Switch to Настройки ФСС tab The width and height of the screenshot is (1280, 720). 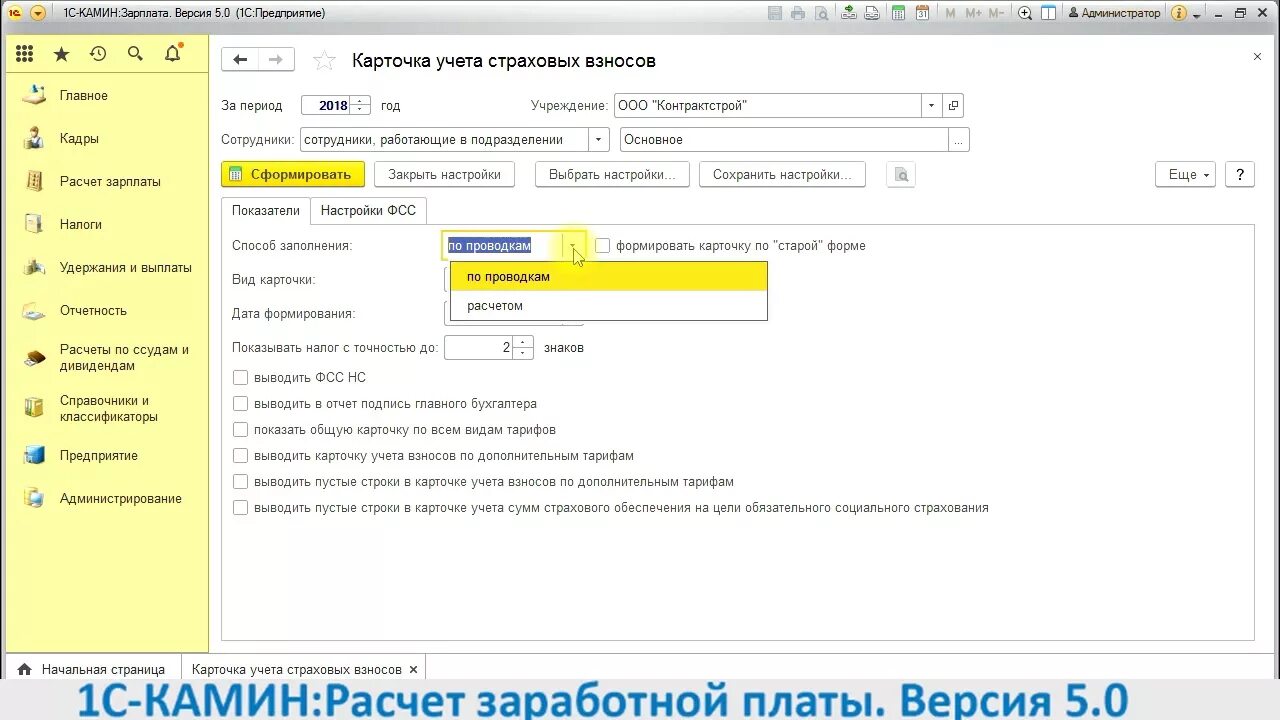coord(369,211)
